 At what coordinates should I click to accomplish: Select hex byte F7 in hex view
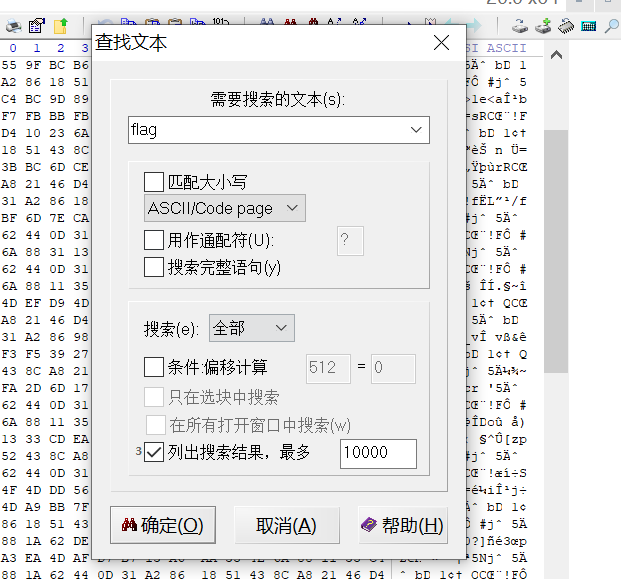[9, 116]
